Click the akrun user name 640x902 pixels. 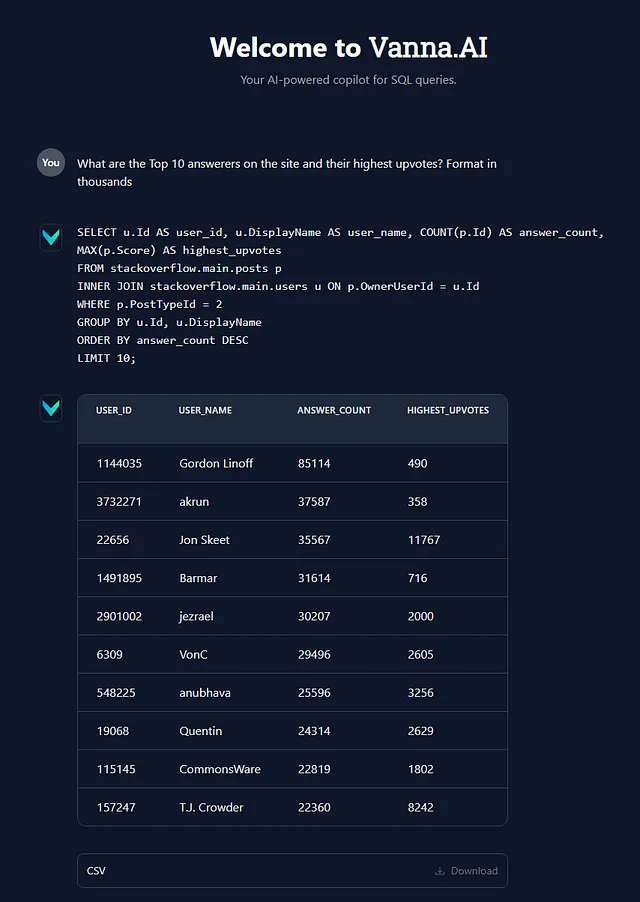click(194, 502)
